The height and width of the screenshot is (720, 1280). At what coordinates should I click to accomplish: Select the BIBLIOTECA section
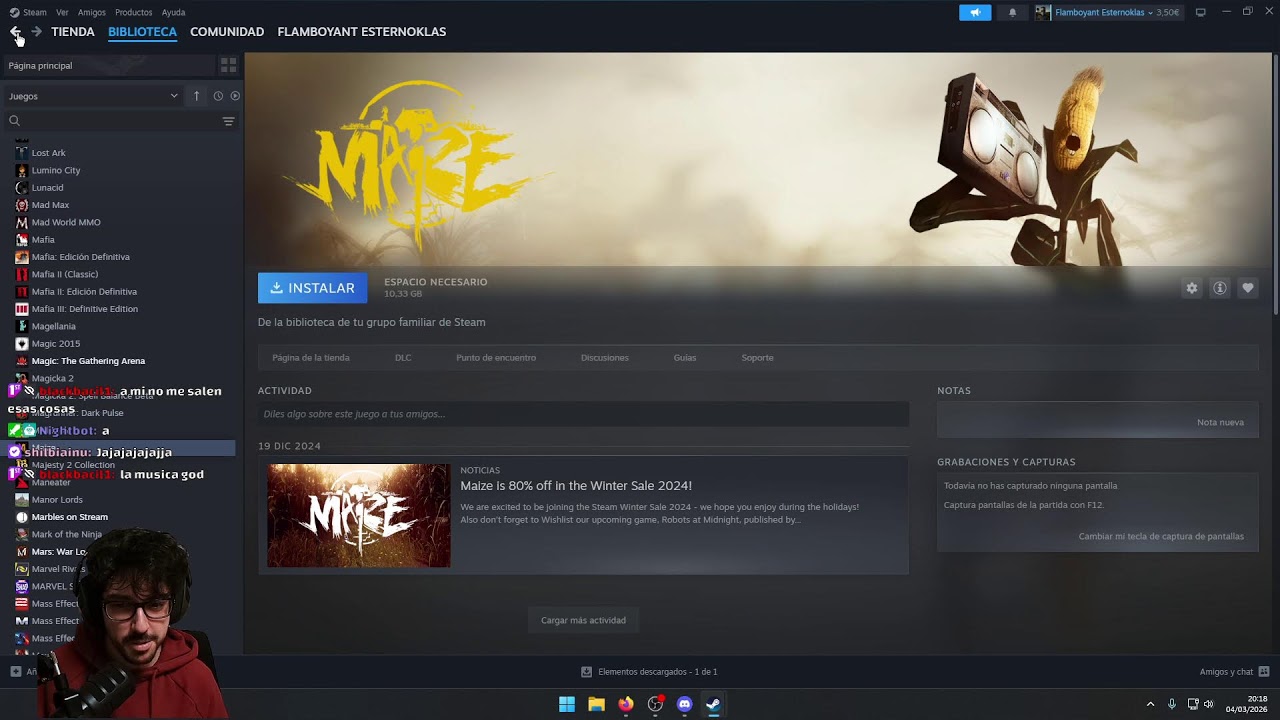pos(142,32)
